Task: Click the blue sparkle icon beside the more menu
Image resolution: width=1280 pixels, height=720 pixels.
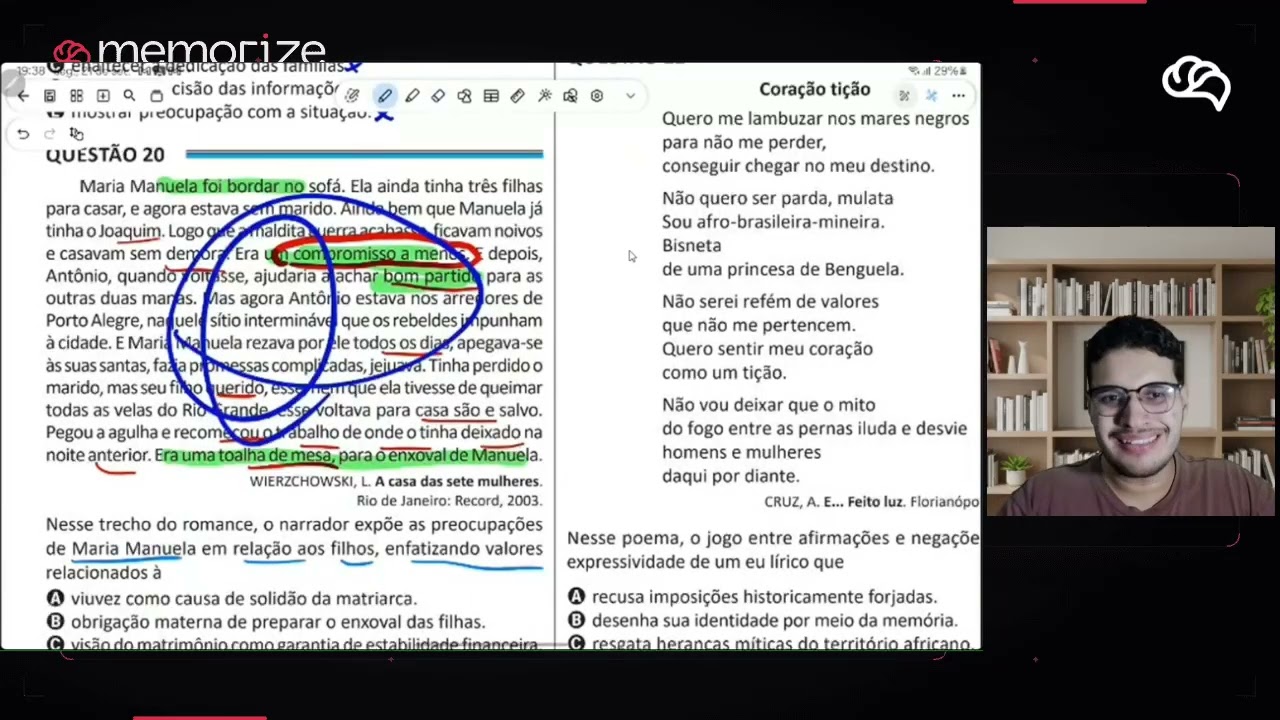Action: [931, 96]
